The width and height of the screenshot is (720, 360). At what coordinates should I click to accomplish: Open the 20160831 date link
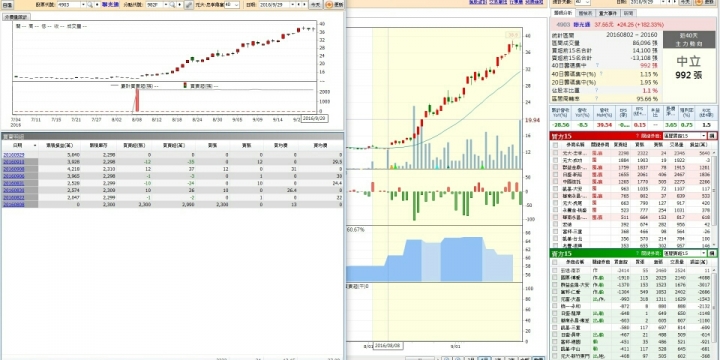pyautogui.click(x=14, y=183)
